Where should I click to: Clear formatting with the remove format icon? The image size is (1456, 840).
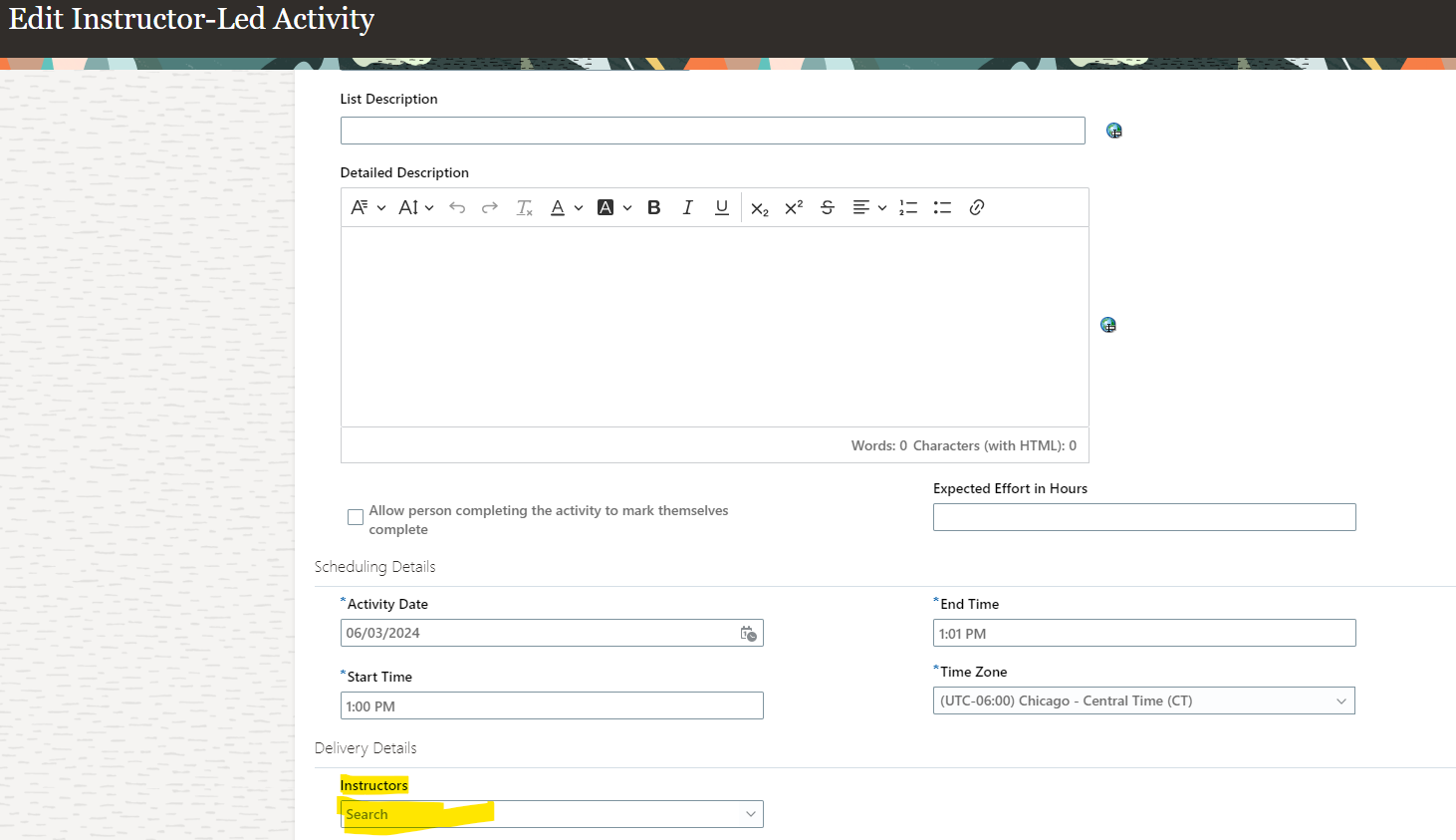tap(524, 207)
